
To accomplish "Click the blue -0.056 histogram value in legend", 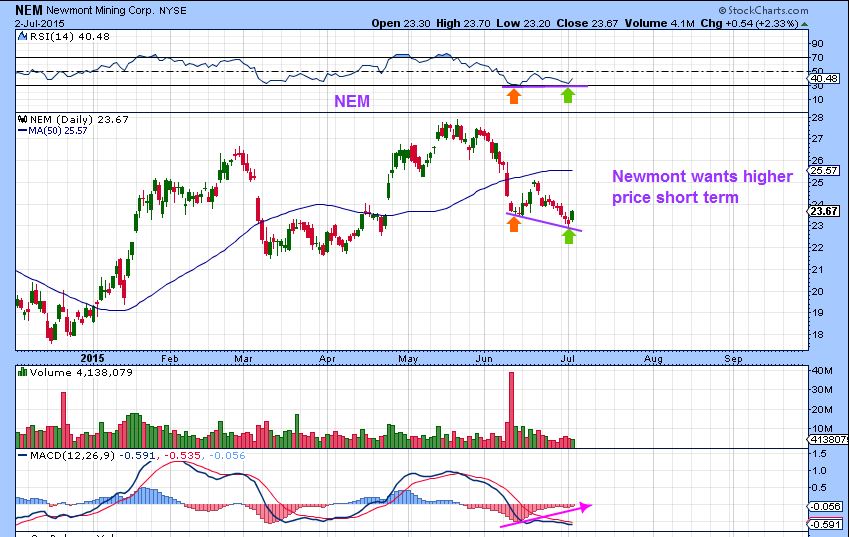I will tap(227, 455).
